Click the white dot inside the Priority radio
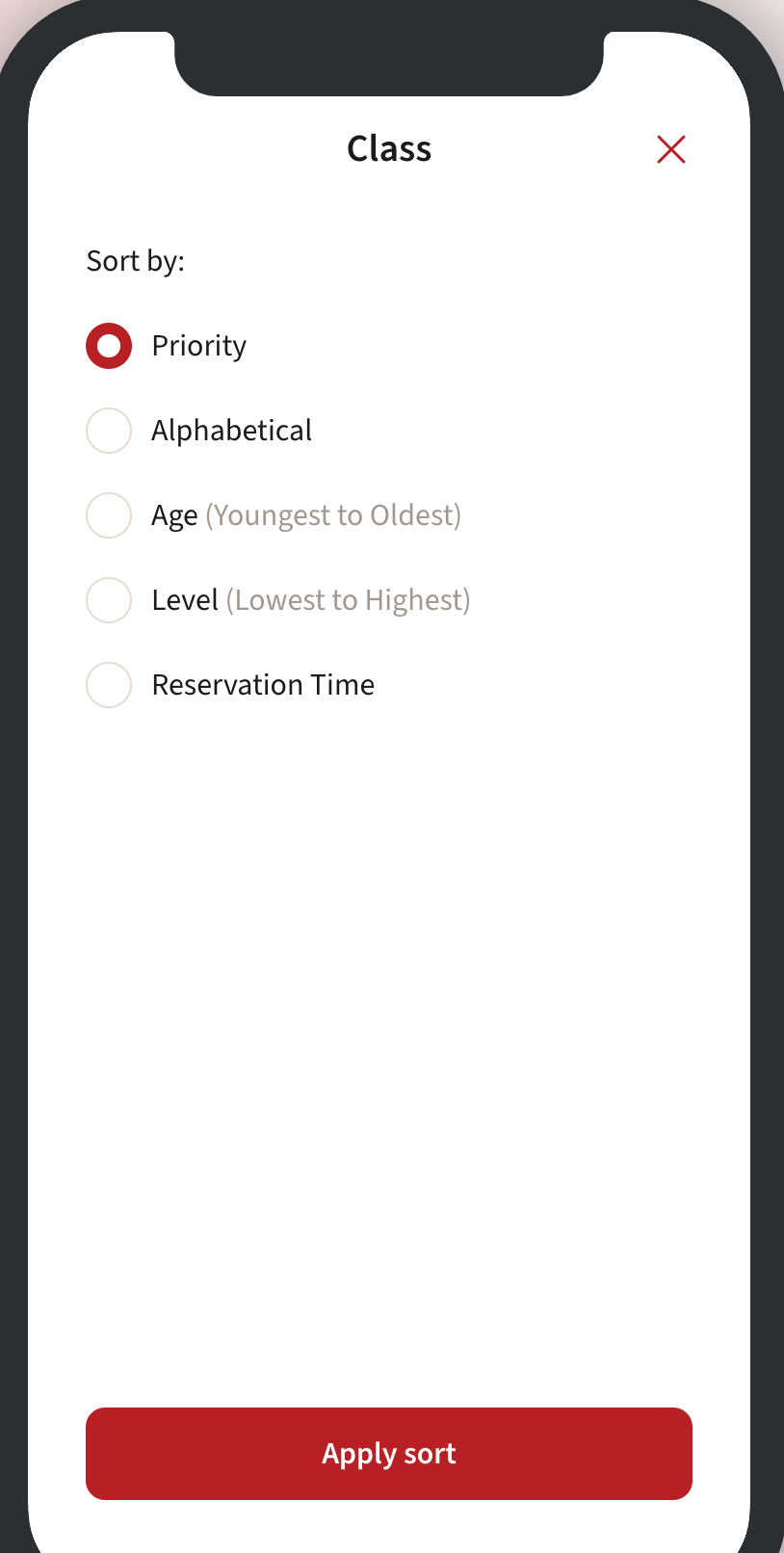The width and height of the screenshot is (784, 1553). (x=109, y=346)
